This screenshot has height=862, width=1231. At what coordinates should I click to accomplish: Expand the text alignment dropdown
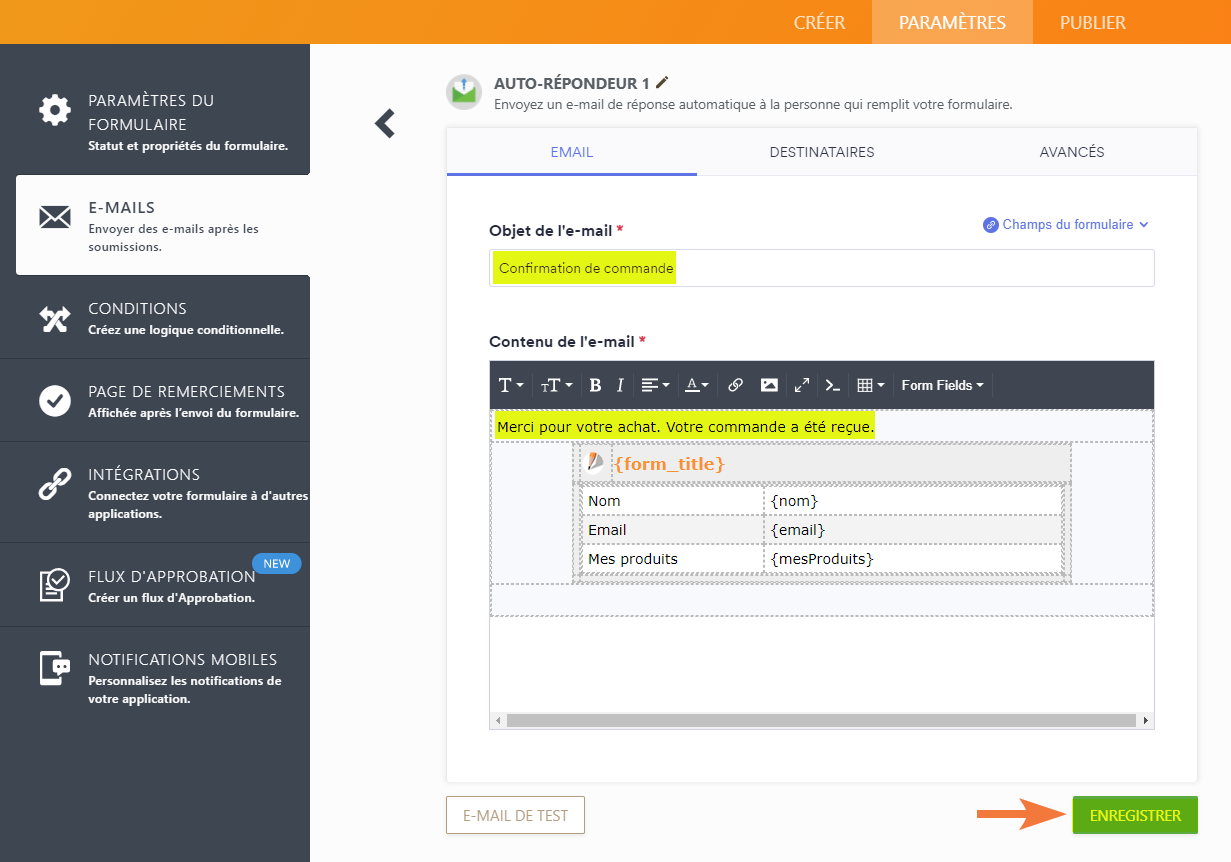(656, 386)
